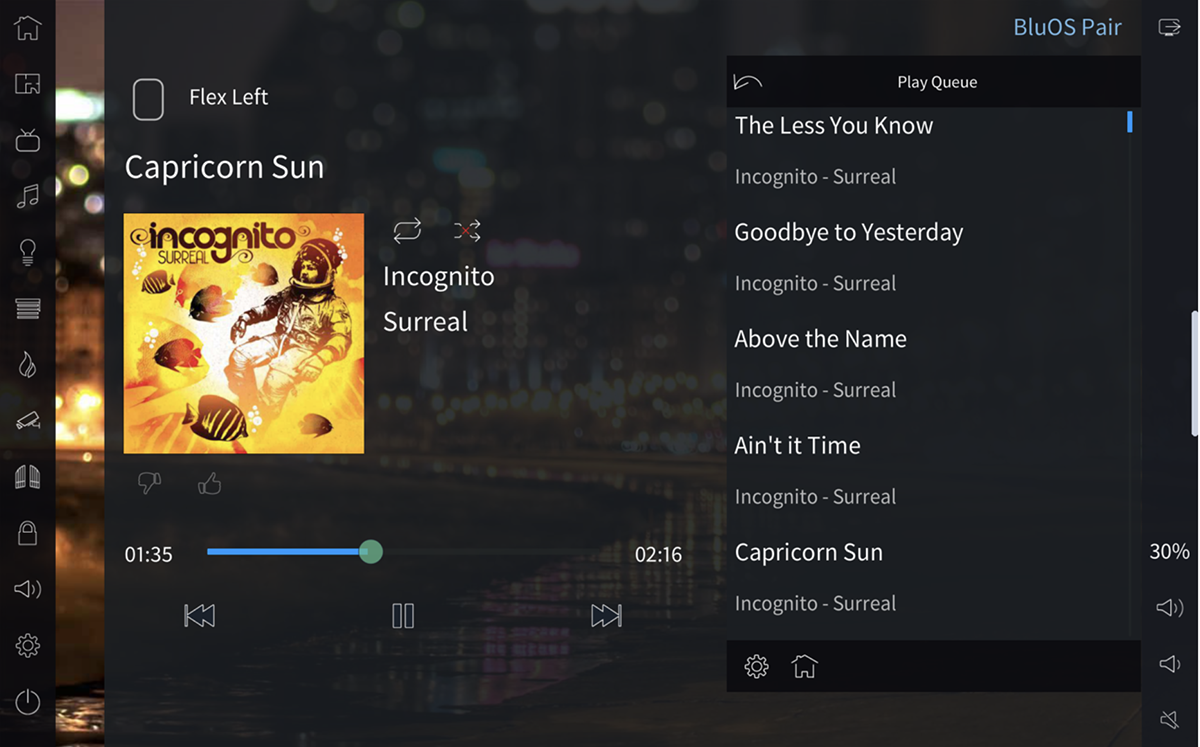The image size is (1200, 747).
Task: Open the source selector icon near BluOS Pair
Action: 1169,27
